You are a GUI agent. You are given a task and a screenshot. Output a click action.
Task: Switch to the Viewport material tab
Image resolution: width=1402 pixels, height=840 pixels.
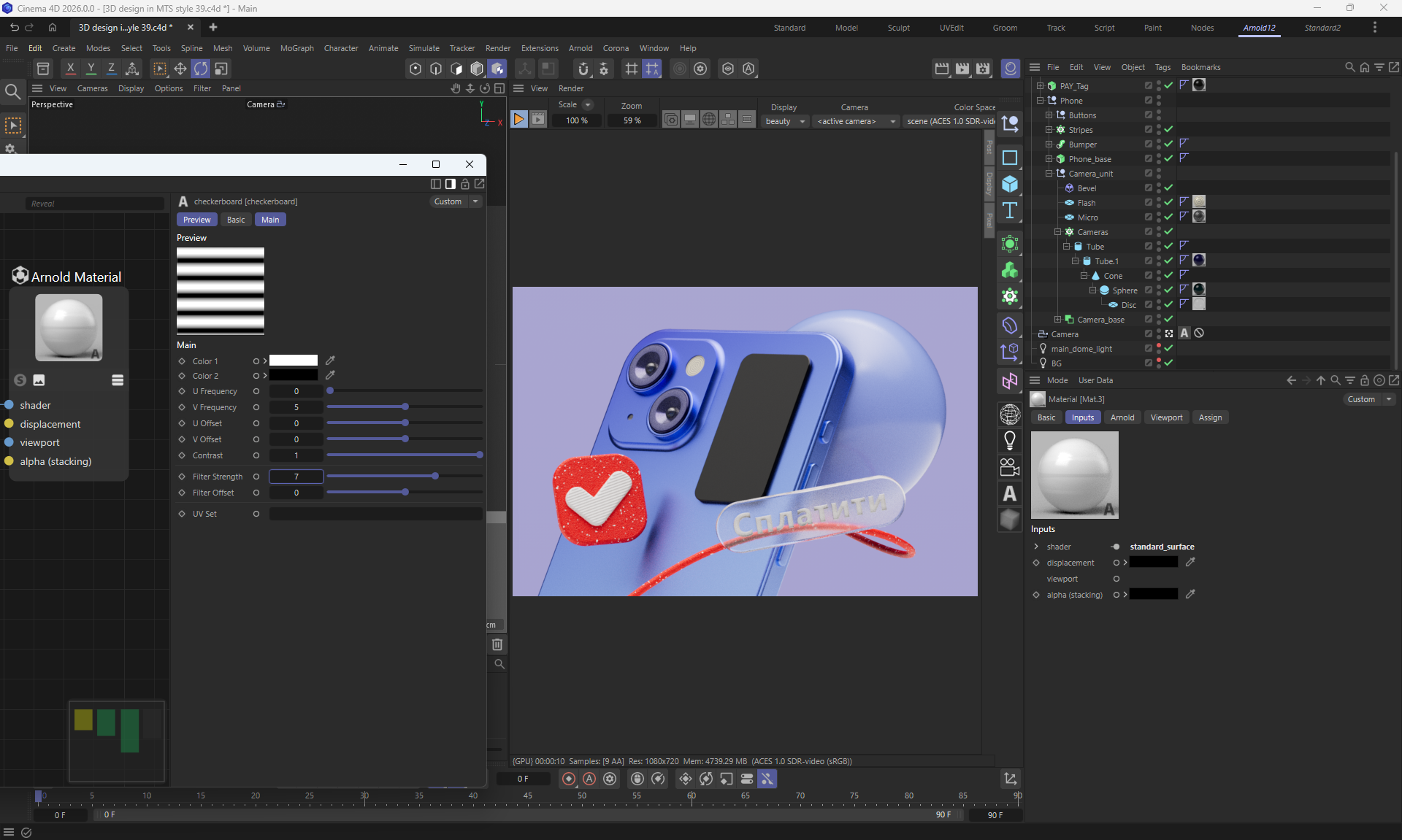point(1166,417)
